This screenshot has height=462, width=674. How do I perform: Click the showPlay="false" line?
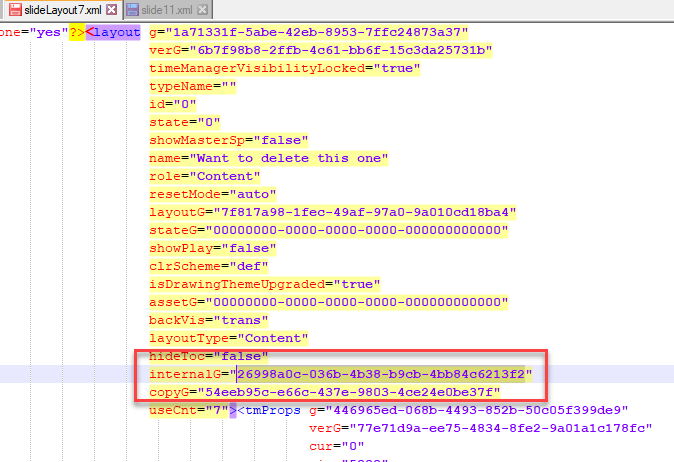pos(213,248)
